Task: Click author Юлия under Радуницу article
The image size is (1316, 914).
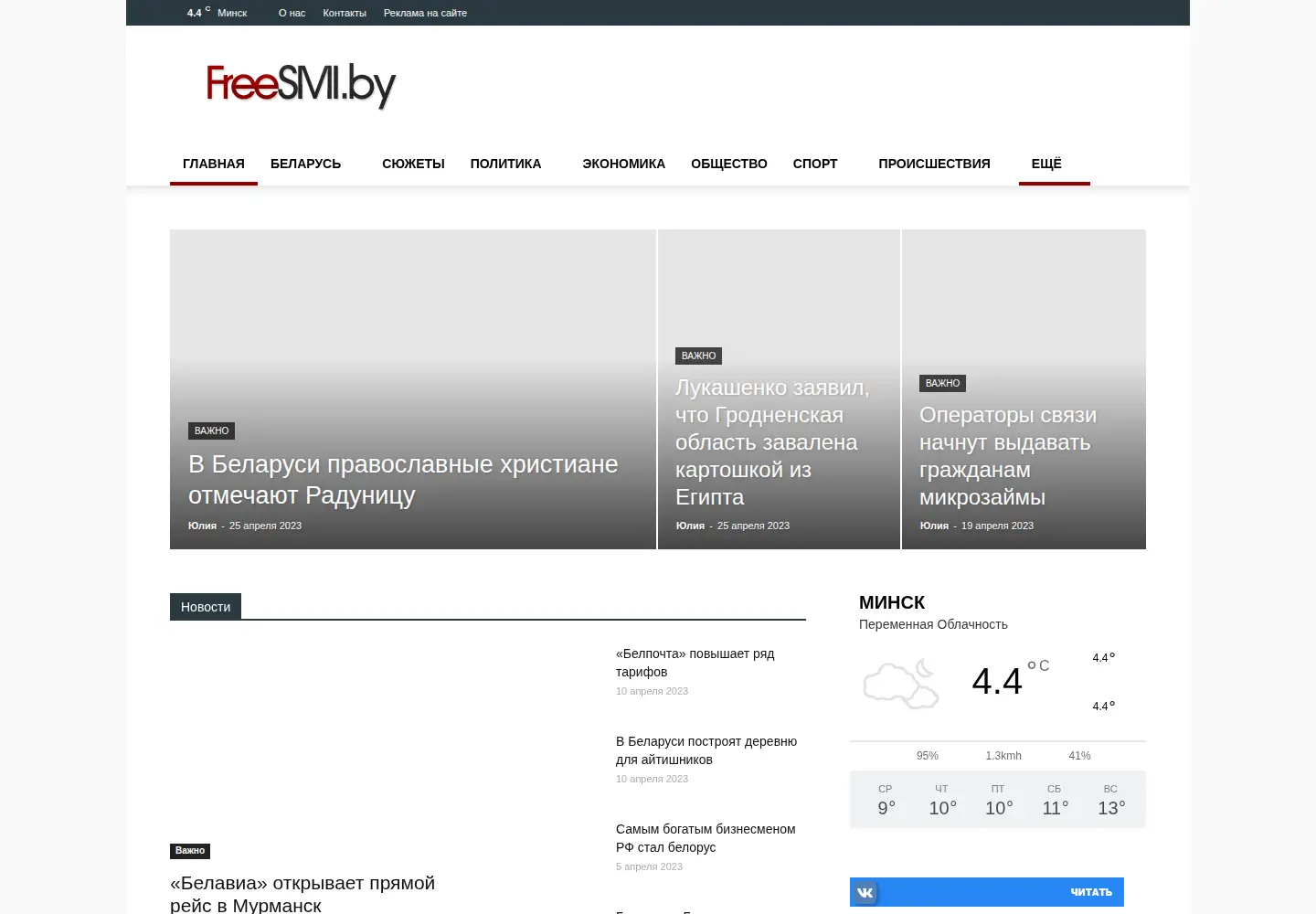Action: tap(202, 526)
